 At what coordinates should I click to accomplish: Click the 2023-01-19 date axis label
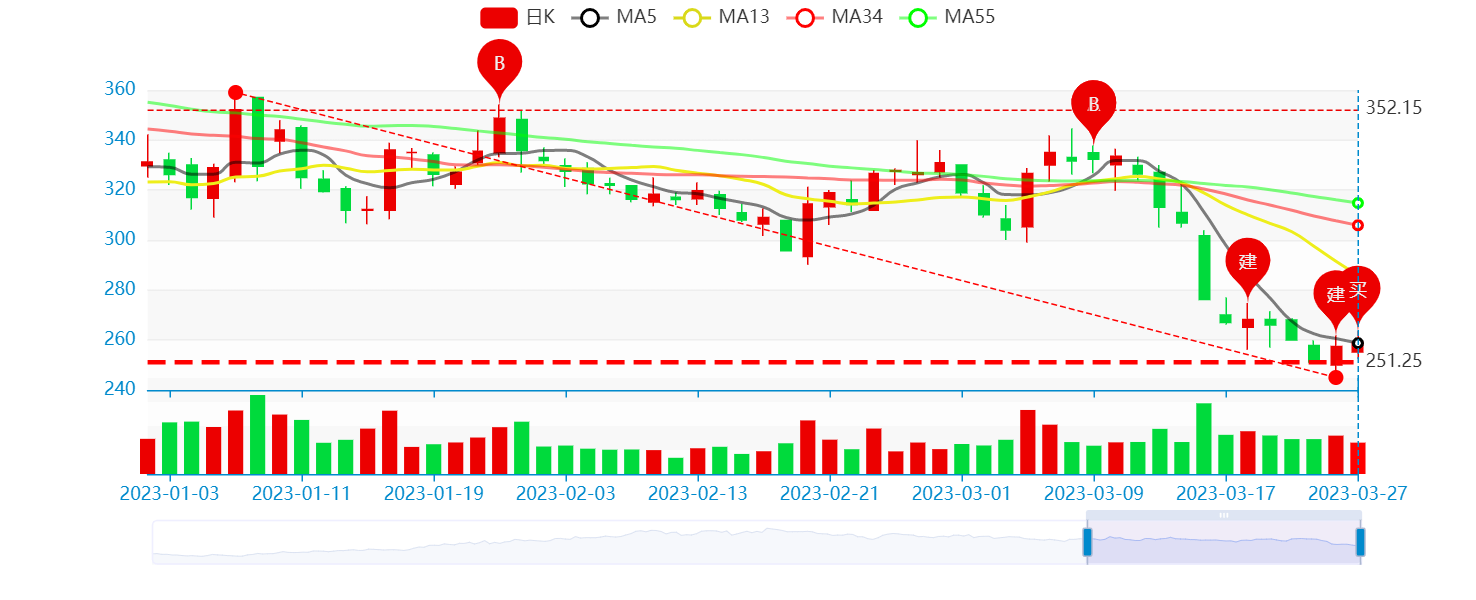pos(434,493)
